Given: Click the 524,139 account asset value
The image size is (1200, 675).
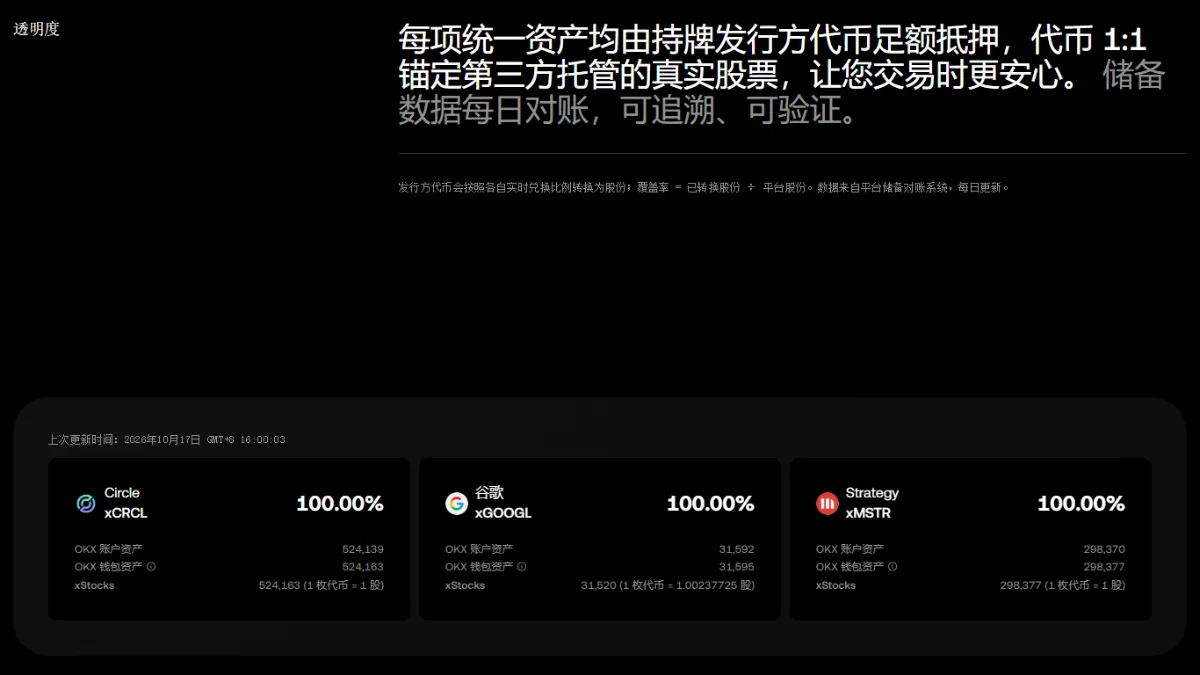Looking at the screenshot, I should (363, 549).
